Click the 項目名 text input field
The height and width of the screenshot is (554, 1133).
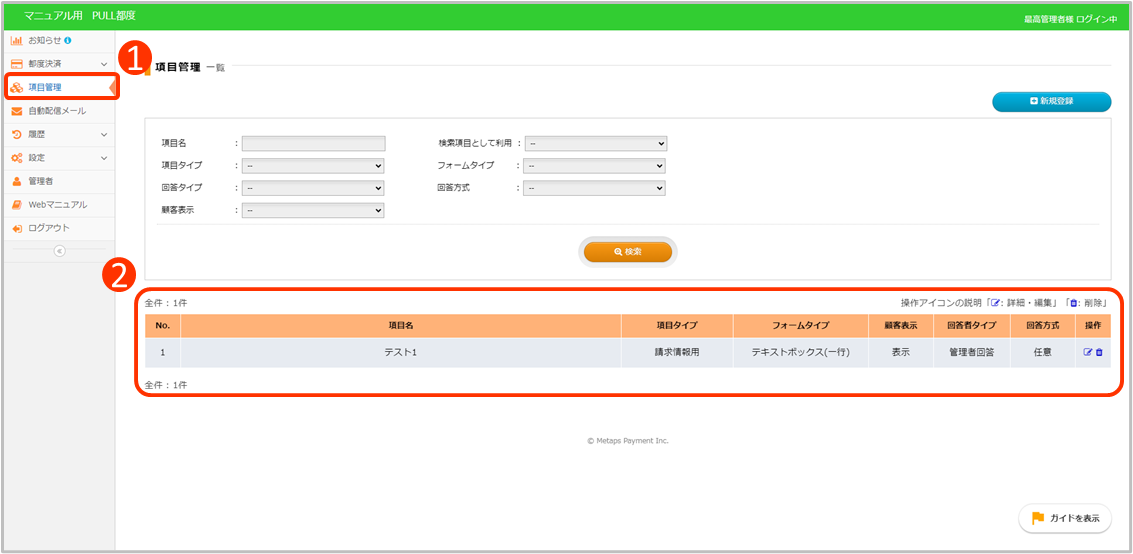(x=313, y=143)
